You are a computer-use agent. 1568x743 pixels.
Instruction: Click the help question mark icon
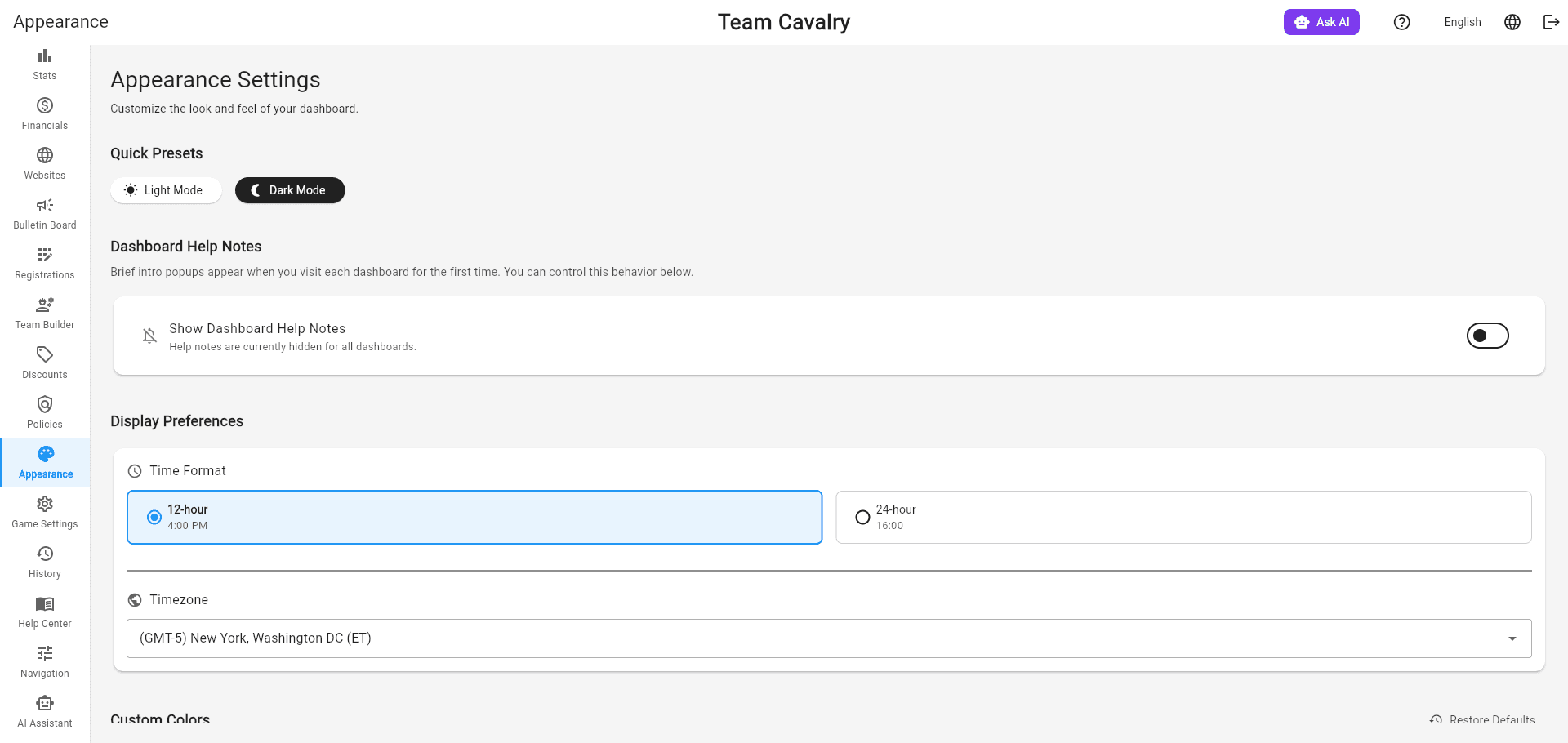1402,22
